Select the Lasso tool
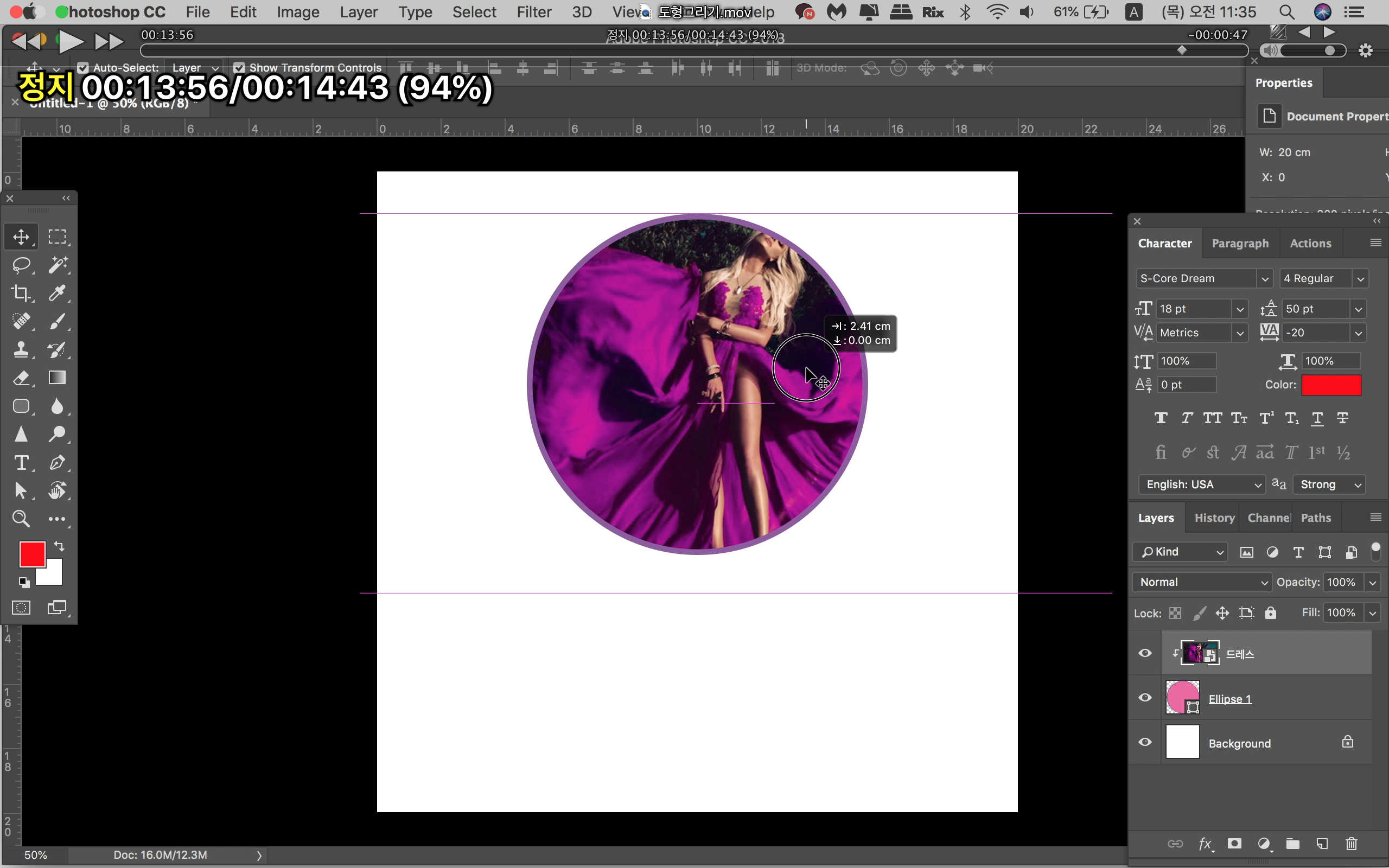The width and height of the screenshot is (1389, 868). click(x=21, y=265)
